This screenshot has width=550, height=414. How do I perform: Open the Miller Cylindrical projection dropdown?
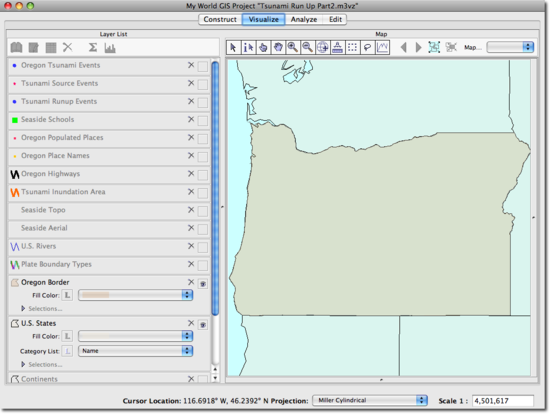[370, 400]
